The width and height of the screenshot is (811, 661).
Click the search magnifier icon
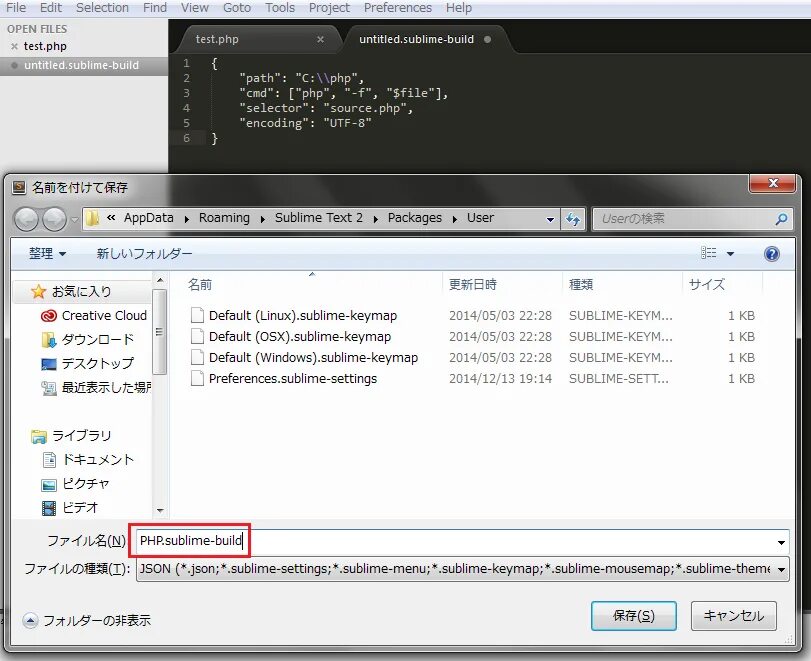point(781,219)
